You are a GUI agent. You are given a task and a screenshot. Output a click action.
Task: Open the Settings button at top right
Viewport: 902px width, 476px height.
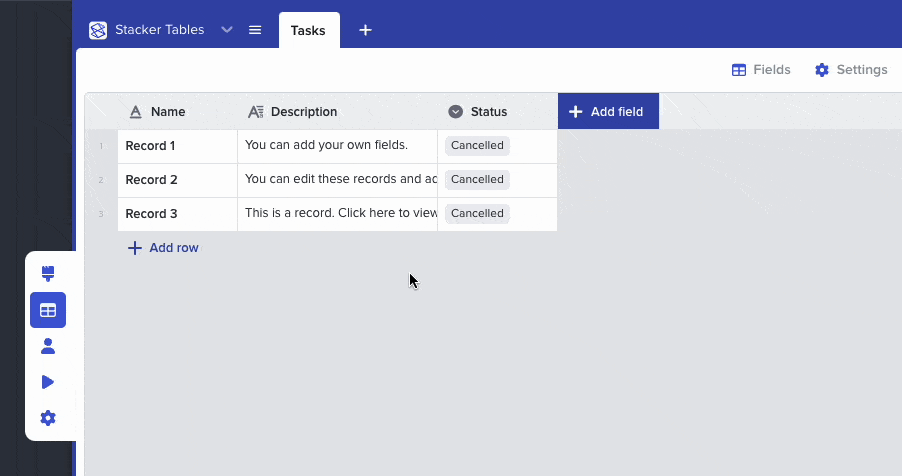point(851,70)
